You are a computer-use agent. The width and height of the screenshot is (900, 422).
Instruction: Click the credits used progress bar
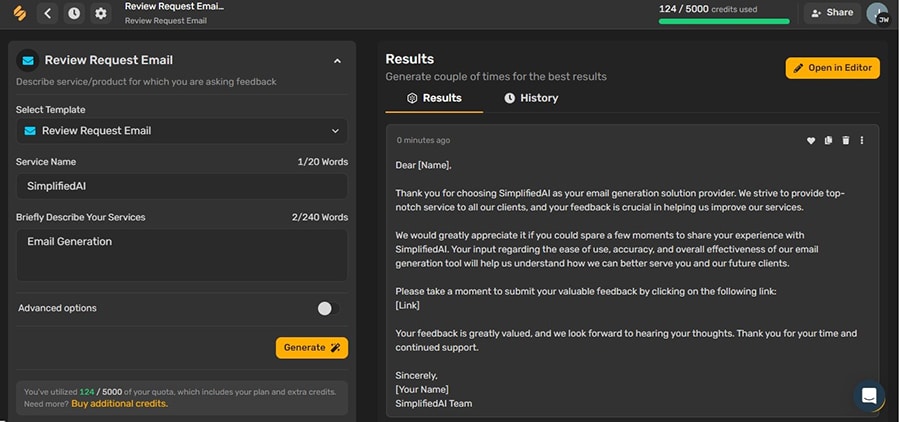[724, 21]
